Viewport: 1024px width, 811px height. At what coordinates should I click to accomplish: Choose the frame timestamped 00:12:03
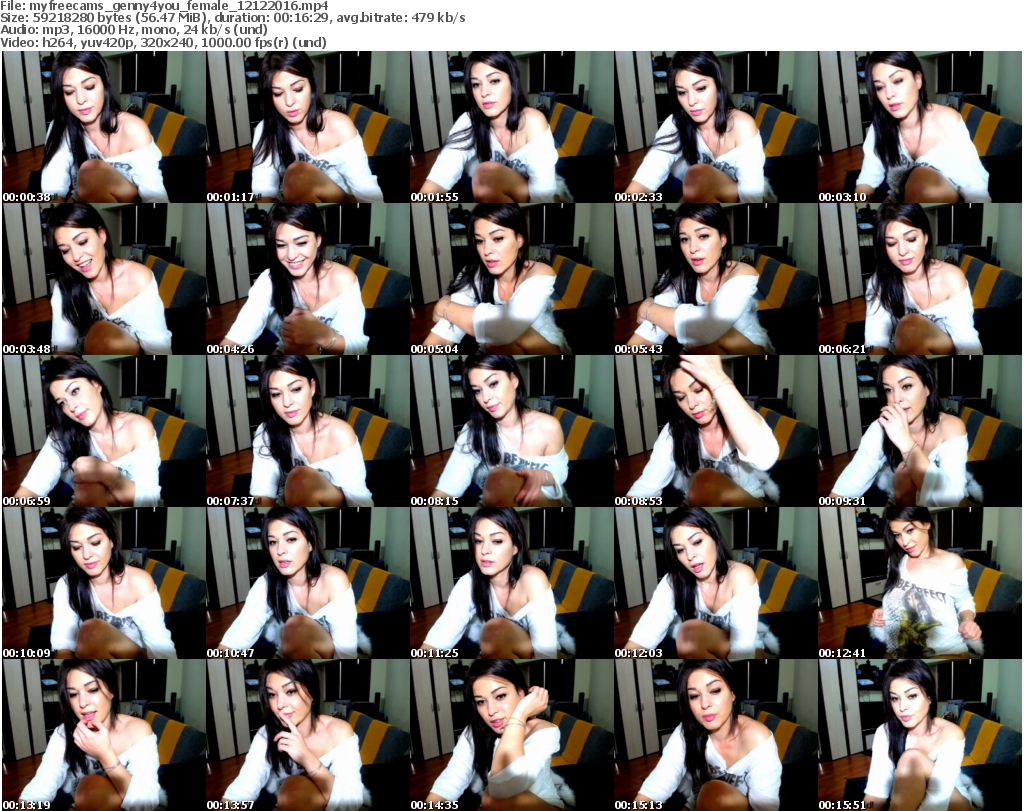pyautogui.click(x=716, y=583)
